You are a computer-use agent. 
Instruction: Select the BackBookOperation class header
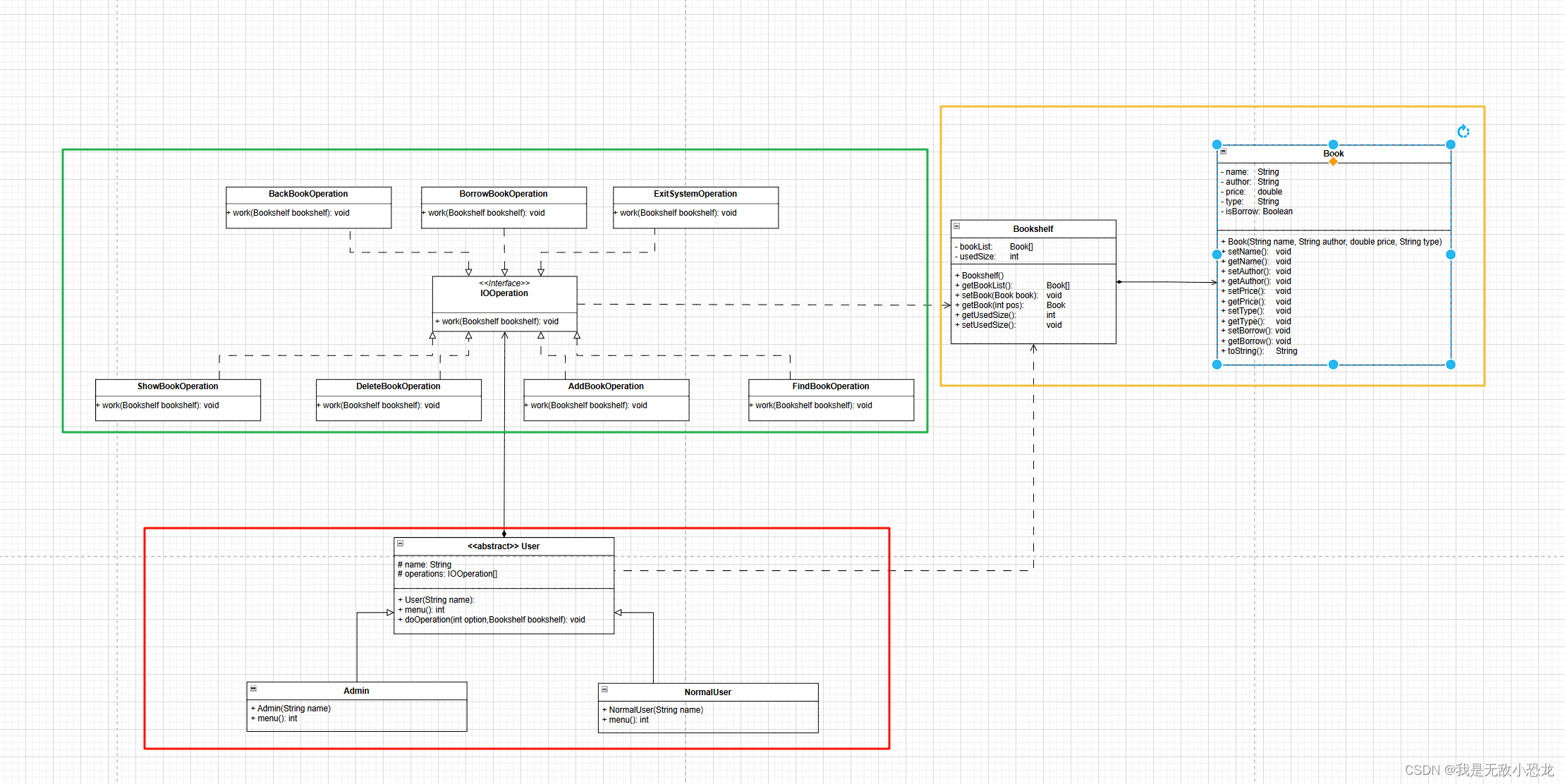(x=308, y=194)
